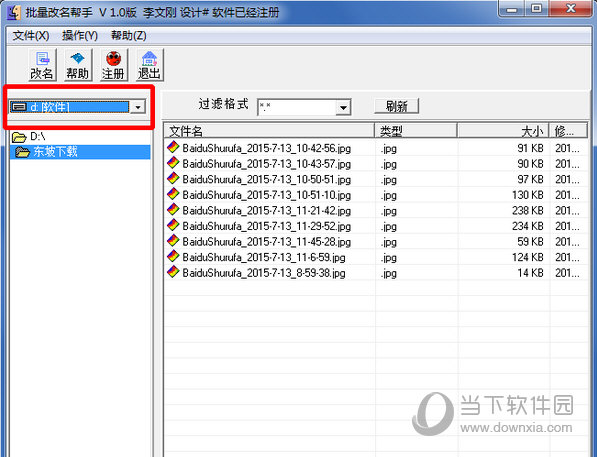Click the folder icon beside D:\

pyautogui.click(x=19, y=137)
